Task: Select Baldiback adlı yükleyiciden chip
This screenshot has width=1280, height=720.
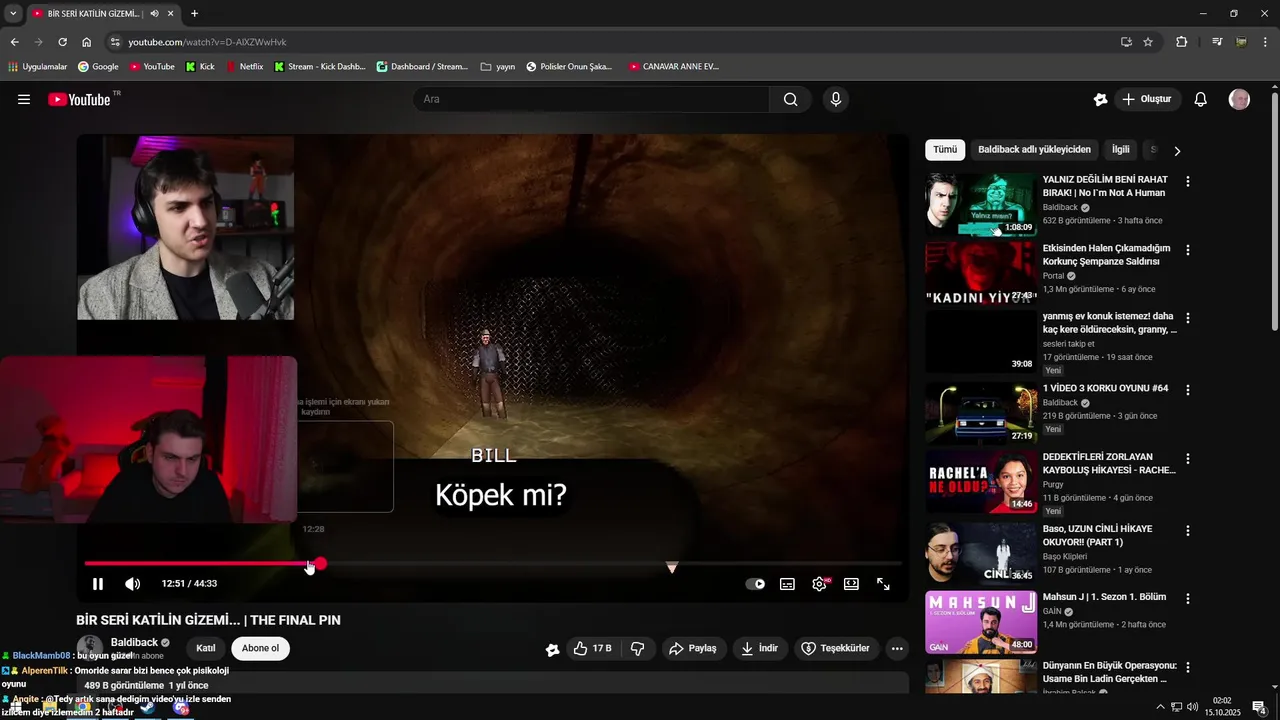Action: coord(1034,150)
